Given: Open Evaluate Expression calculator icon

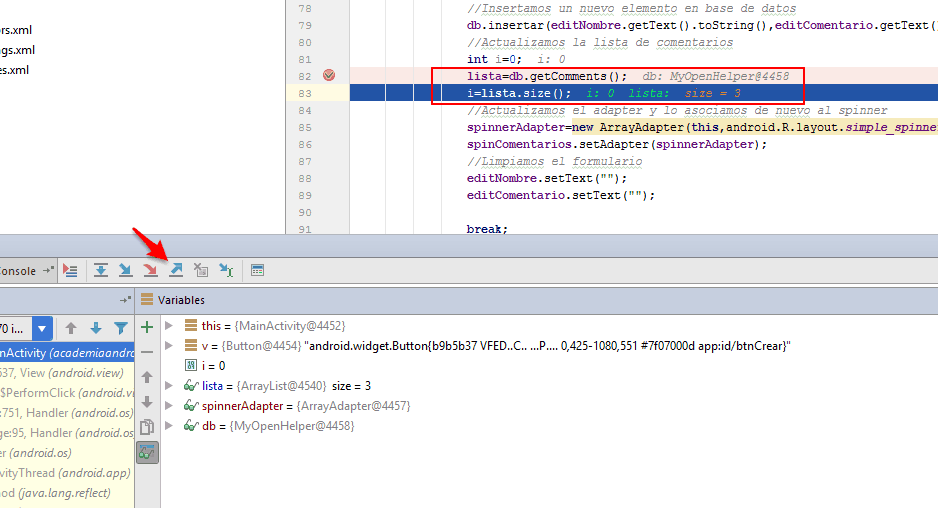Looking at the screenshot, I should [257, 270].
